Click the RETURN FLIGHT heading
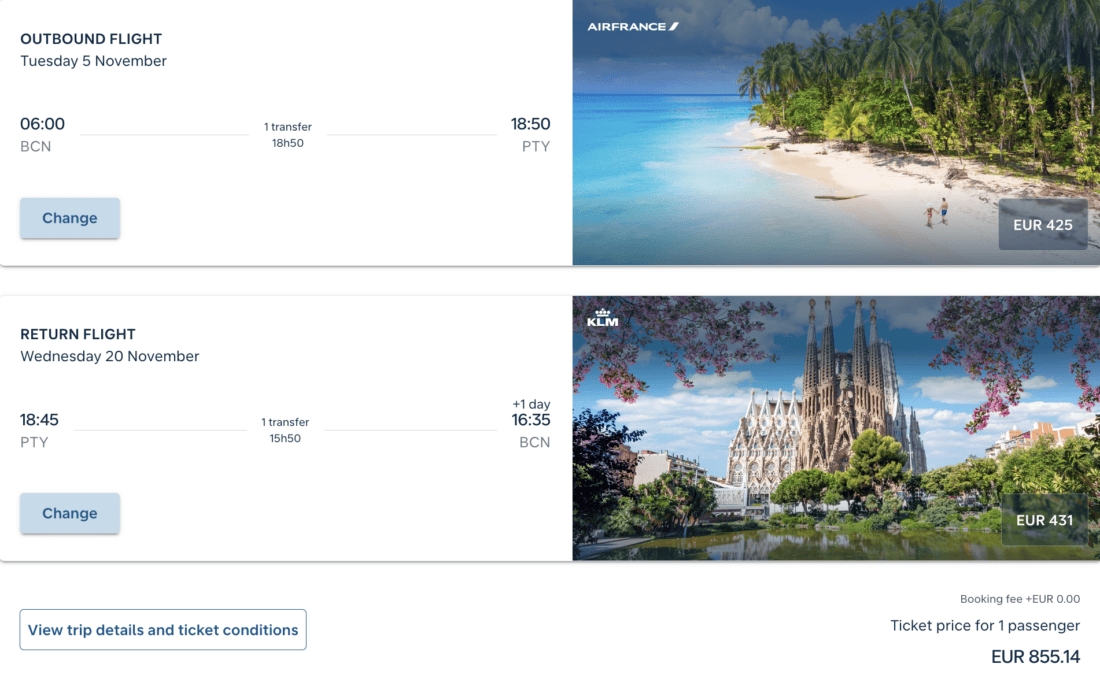Image resolution: width=1100 pixels, height=675 pixels. pos(78,335)
